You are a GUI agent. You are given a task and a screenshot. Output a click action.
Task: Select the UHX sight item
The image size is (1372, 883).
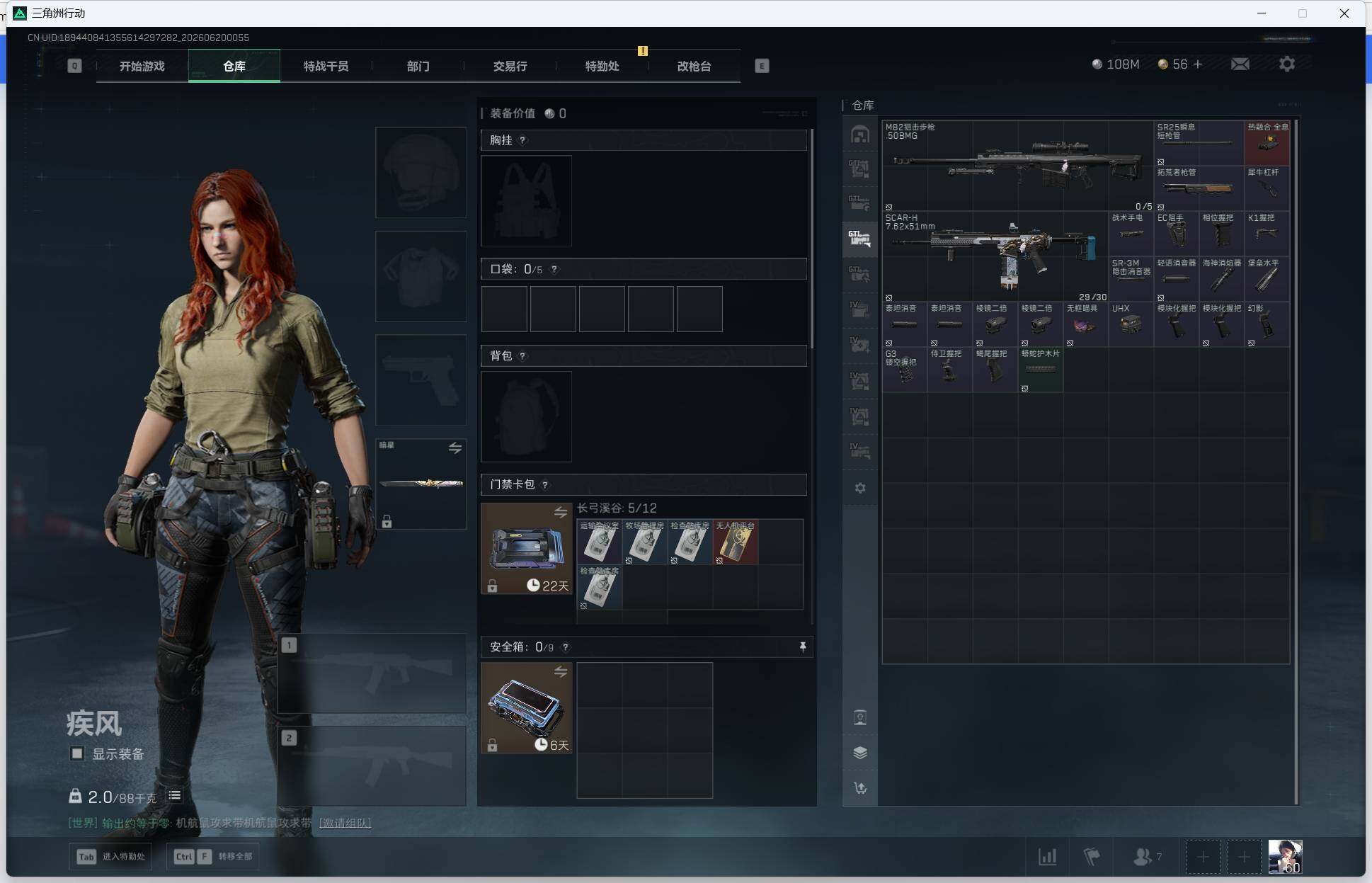(1131, 324)
